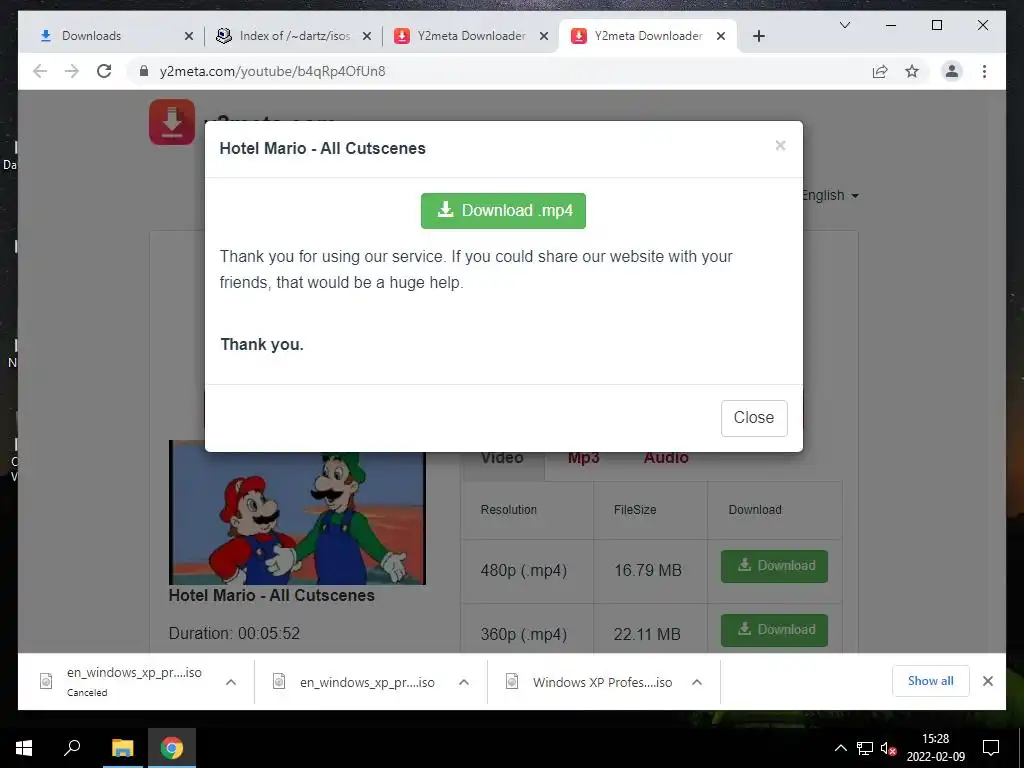This screenshot has width=1024, height=768.
Task: Click the muted volume tray icon
Action: 888,748
